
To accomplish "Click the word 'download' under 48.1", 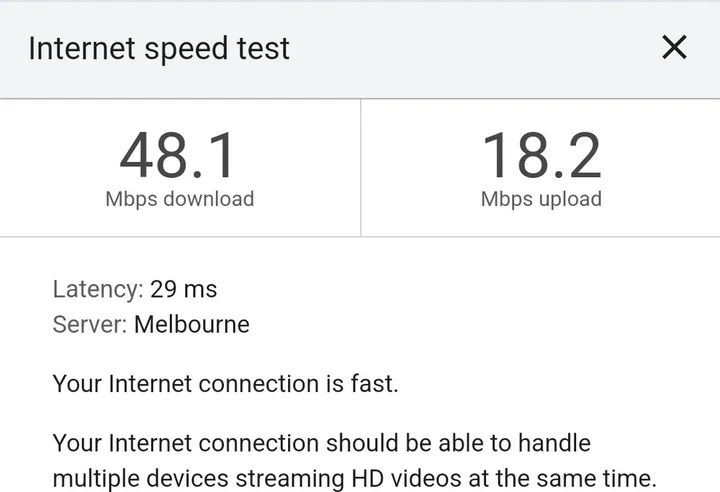I will 208,199.
